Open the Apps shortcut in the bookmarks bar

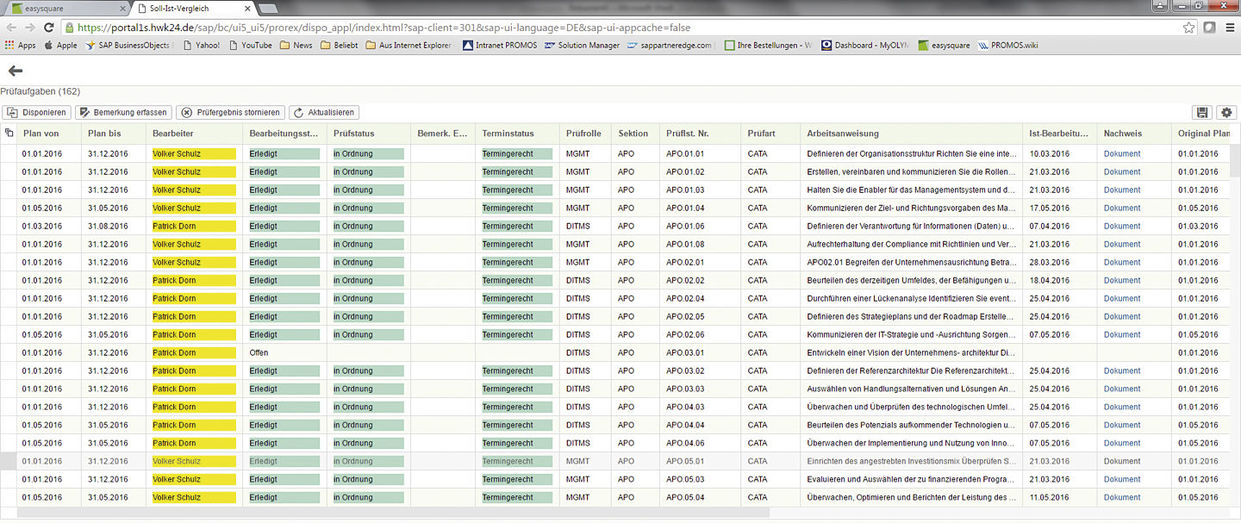(20, 45)
